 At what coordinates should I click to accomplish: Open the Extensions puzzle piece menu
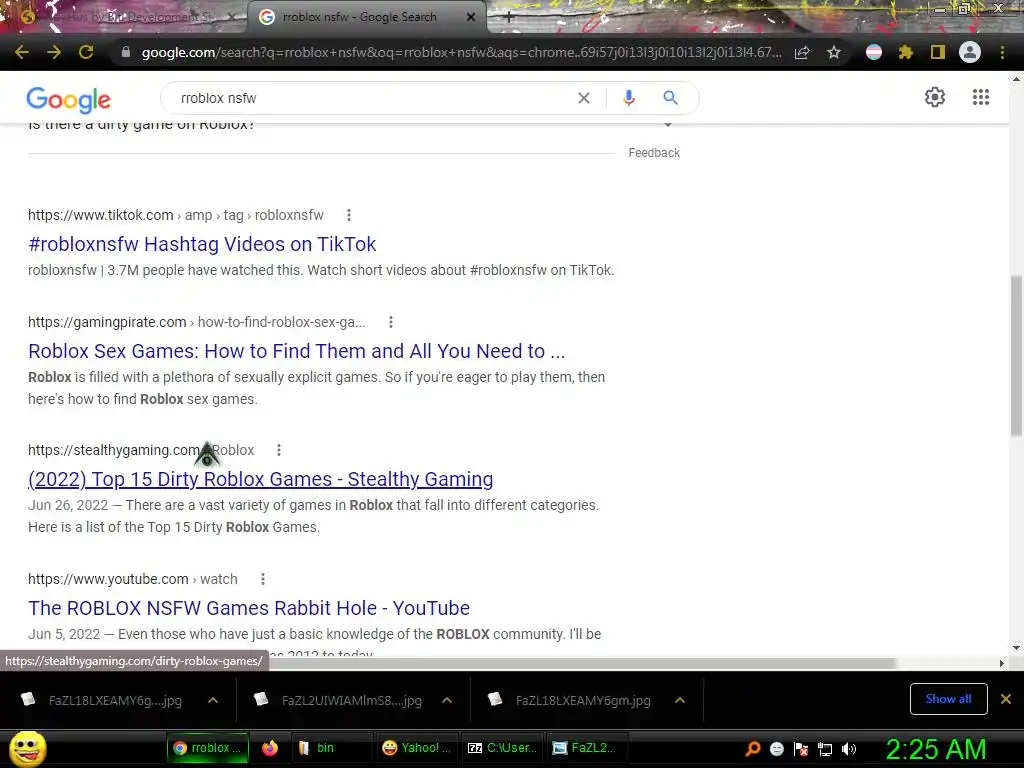tap(905, 52)
